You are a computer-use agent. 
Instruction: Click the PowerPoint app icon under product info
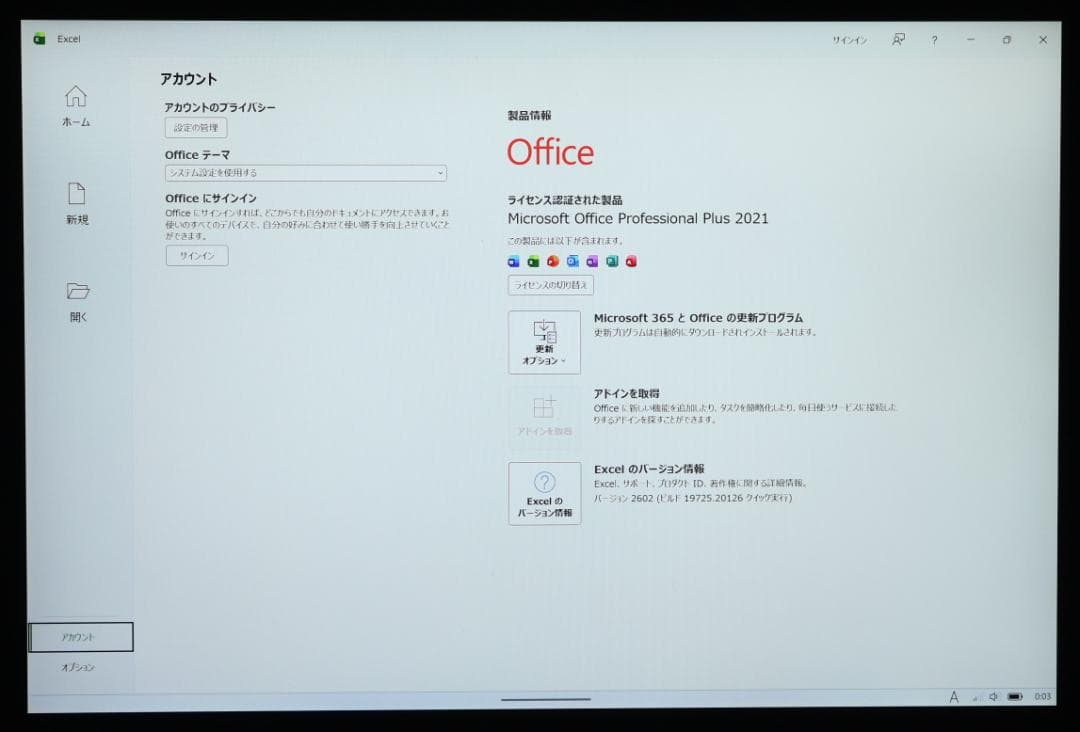pos(552,261)
